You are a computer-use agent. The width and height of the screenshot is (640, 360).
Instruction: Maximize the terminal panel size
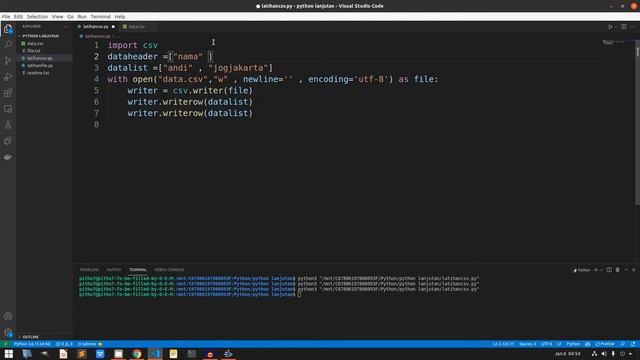click(x=626, y=270)
